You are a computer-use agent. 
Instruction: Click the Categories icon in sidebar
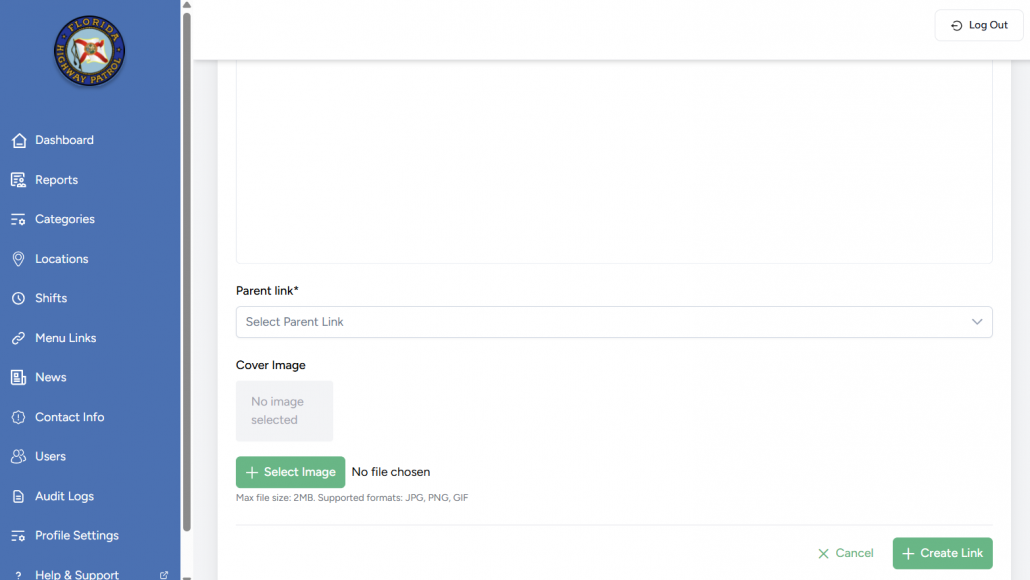click(x=18, y=219)
